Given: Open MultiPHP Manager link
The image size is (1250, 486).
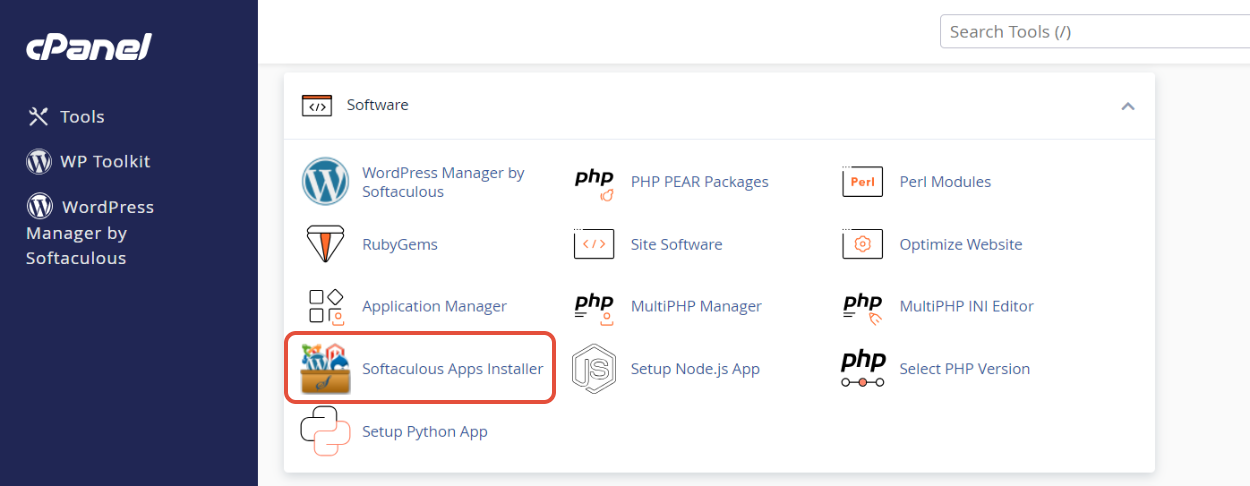Looking at the screenshot, I should (x=696, y=306).
